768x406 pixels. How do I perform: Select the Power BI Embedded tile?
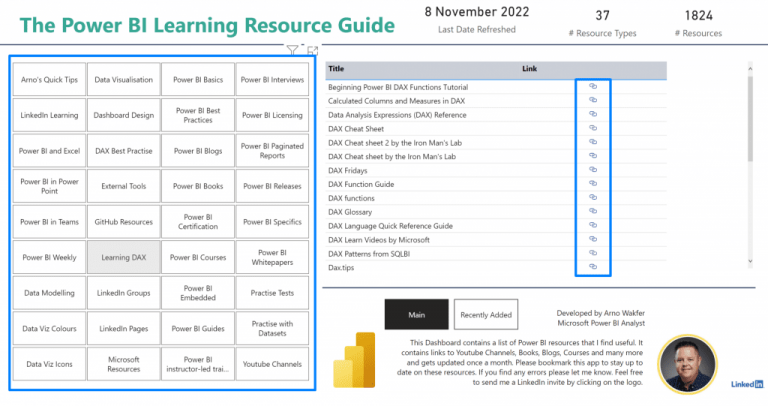pyautogui.click(x=198, y=293)
